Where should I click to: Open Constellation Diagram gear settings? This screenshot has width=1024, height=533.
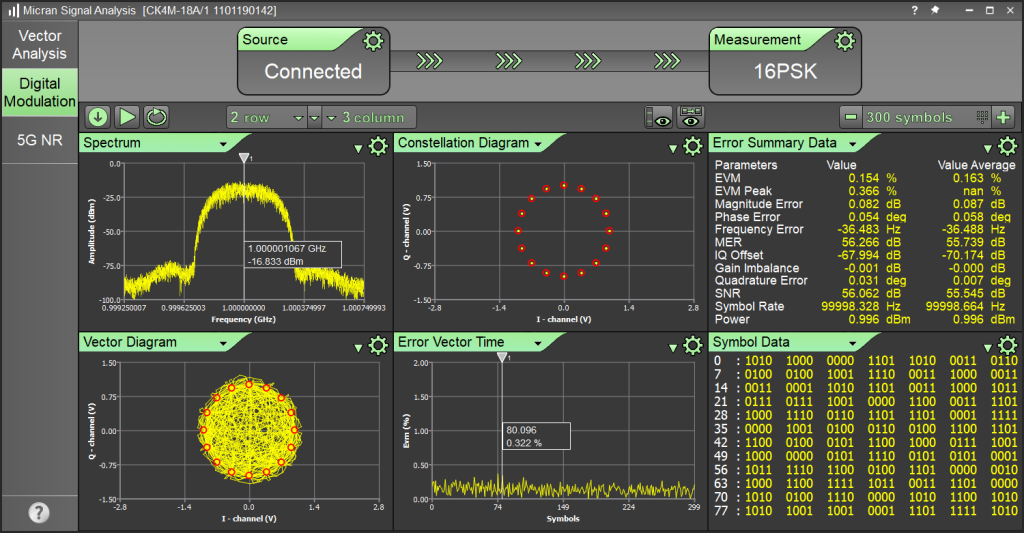(692, 148)
